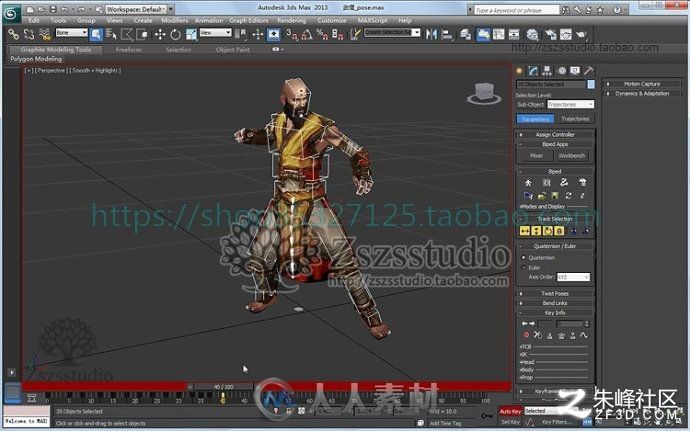
Task: Toggle the Auto Key button
Action: [510, 411]
